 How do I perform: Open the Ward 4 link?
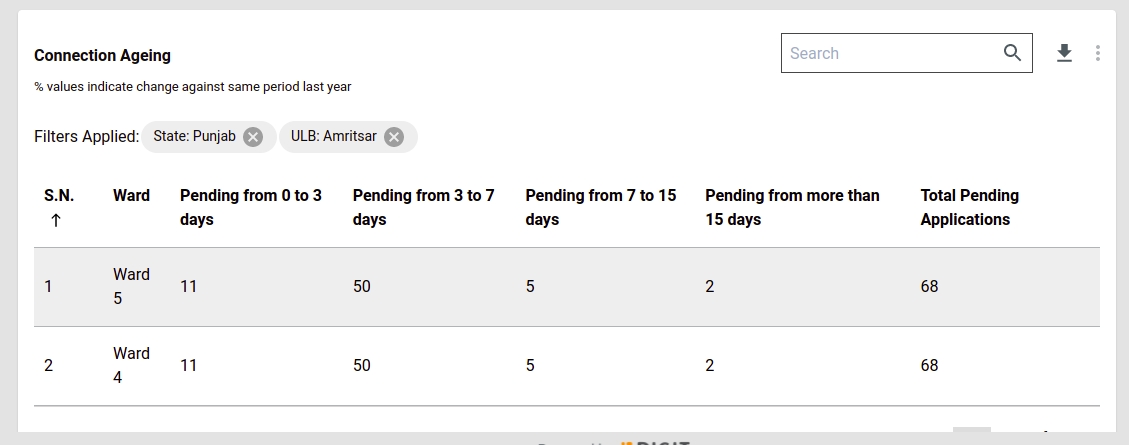point(131,365)
